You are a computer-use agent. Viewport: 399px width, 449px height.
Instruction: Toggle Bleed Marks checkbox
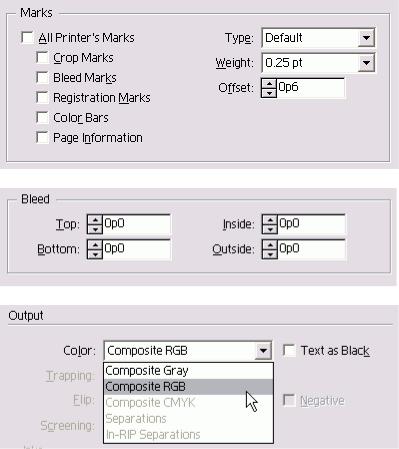coord(42,77)
